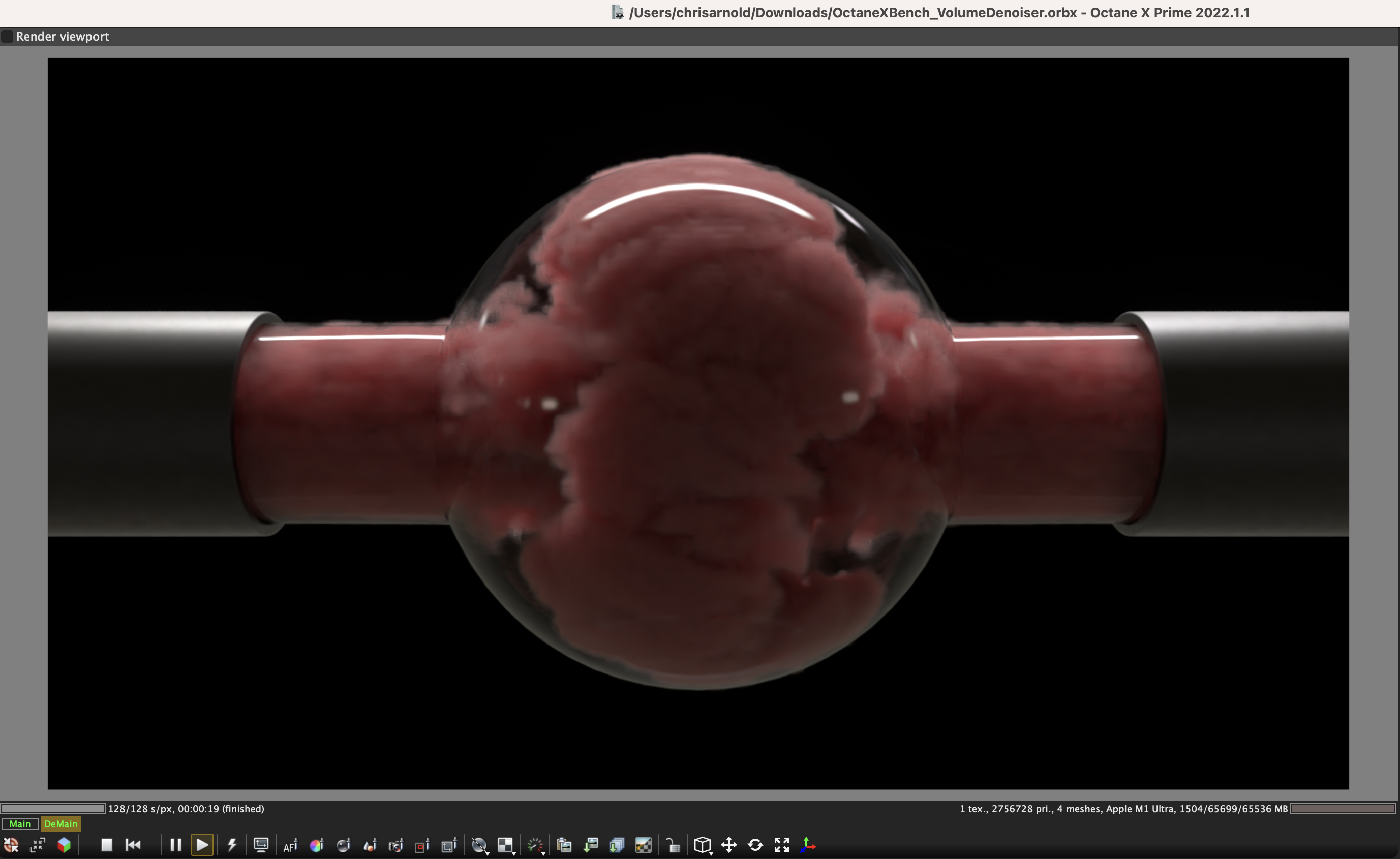
Task: Expand the cube object control dropdown
Action: 704,846
